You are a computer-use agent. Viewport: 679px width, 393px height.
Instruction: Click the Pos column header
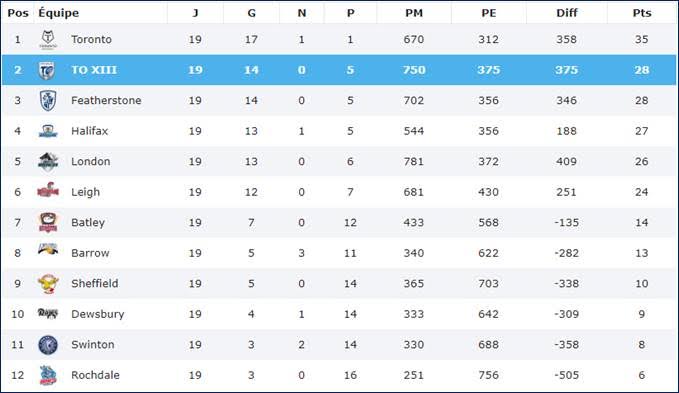tap(18, 13)
